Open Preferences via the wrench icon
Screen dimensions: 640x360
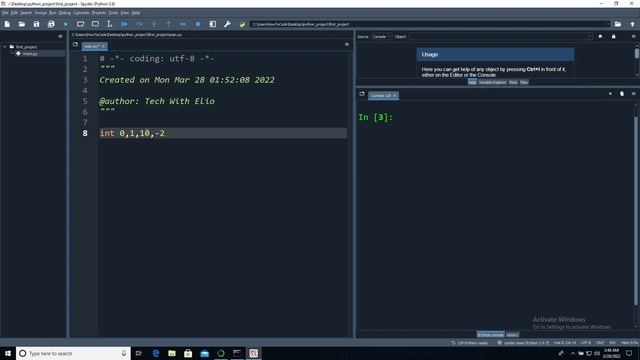[x=227, y=24]
